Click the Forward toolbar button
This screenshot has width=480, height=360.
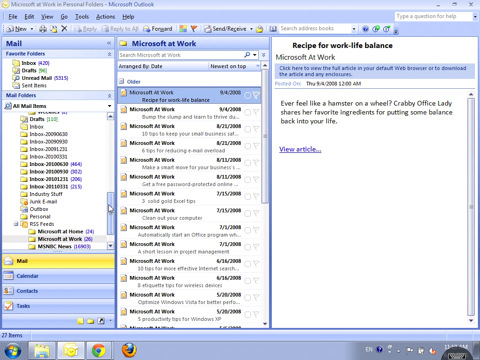[158, 29]
